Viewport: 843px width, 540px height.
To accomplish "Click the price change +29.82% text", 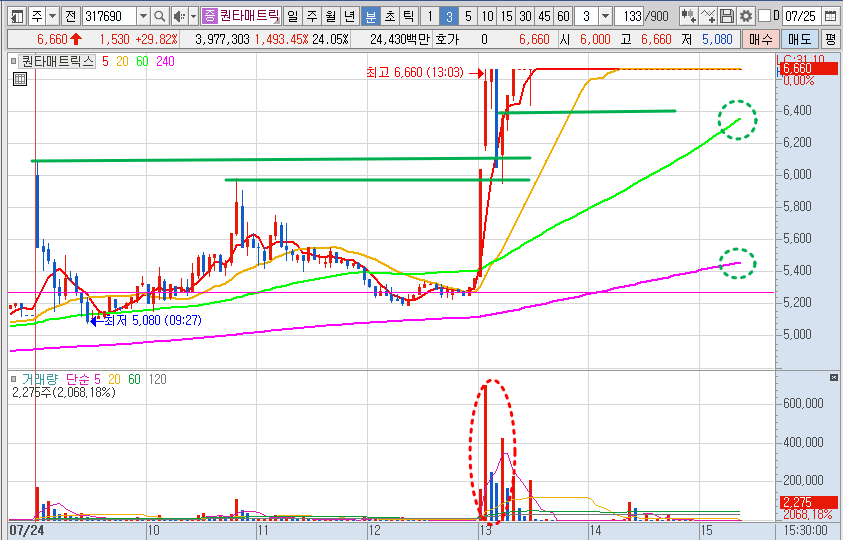I will pos(156,39).
